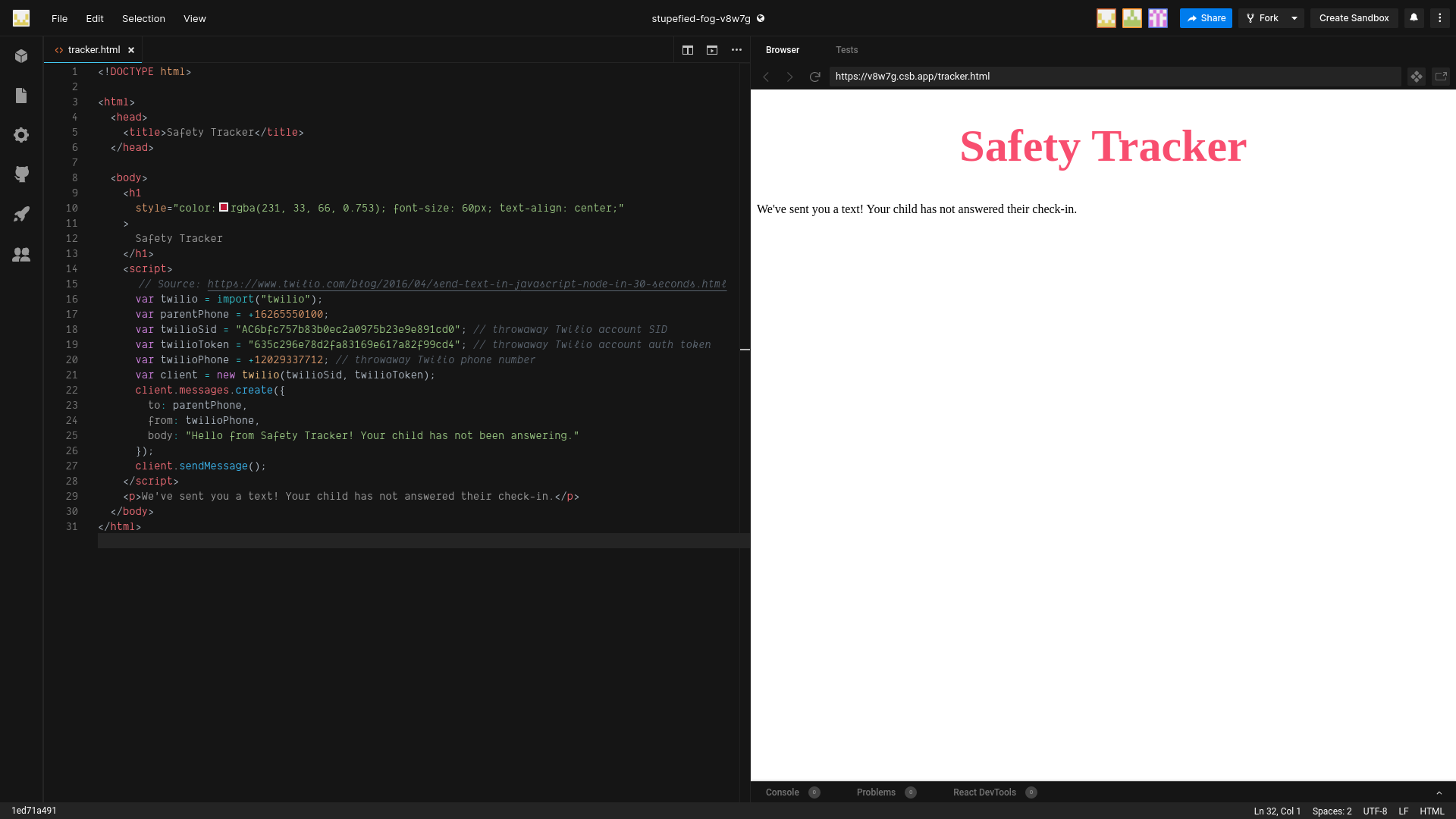
Task: Open Configuration Files gear icon
Action: click(x=21, y=135)
